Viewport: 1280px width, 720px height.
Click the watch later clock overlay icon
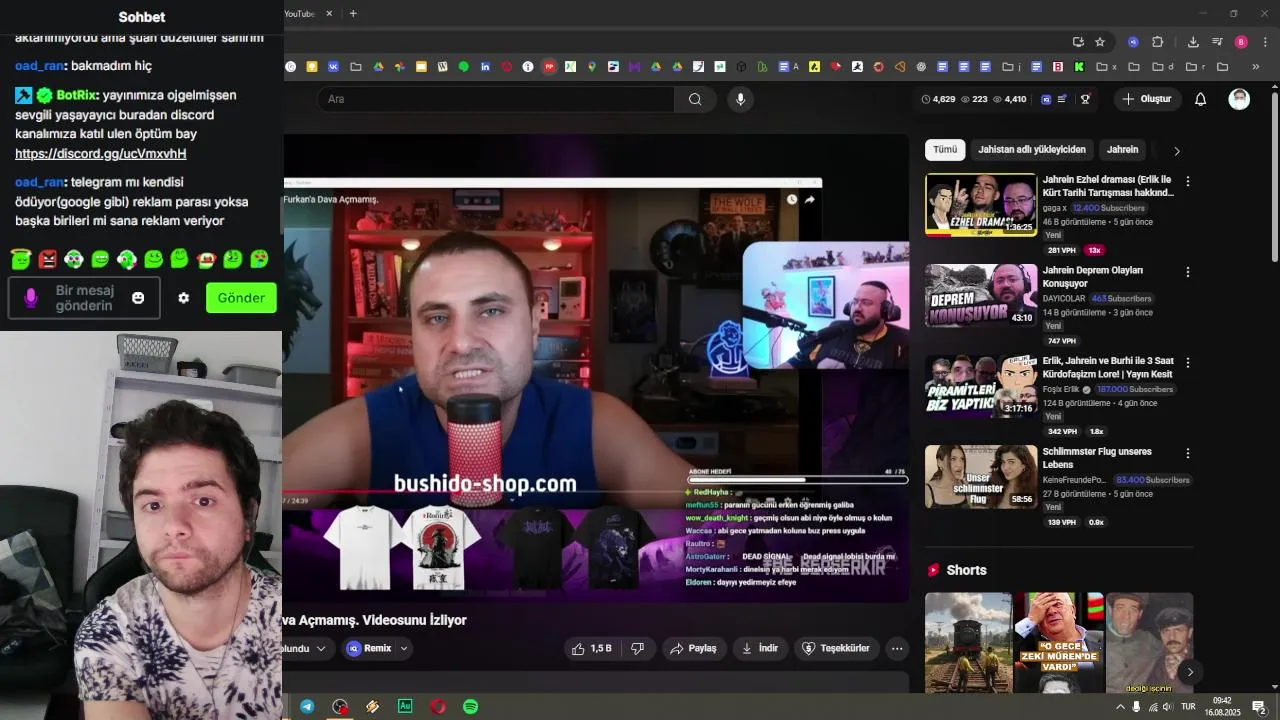click(792, 199)
